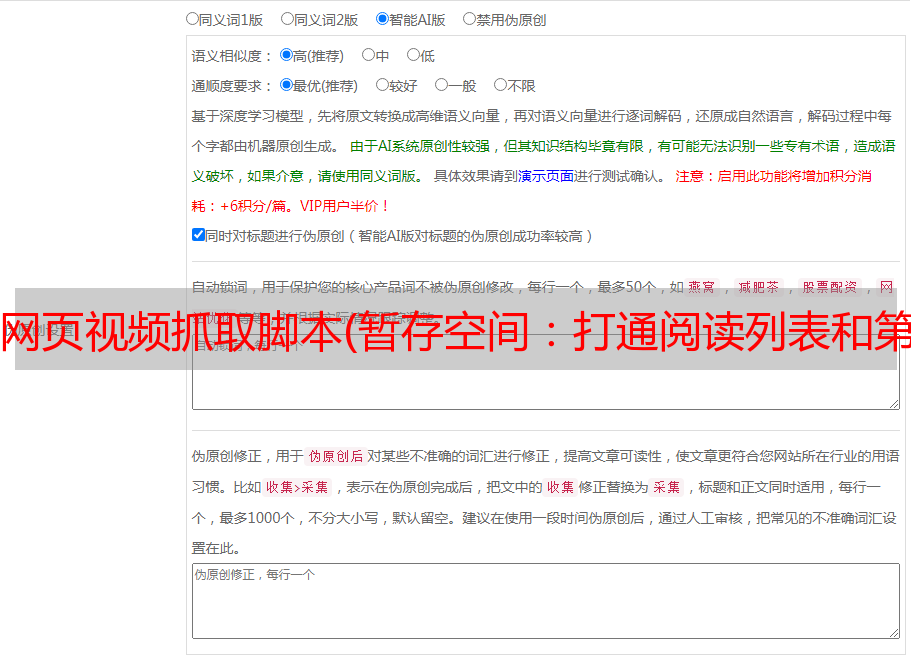911x658 pixels.
Task: Select 禁用伪原创 to disable rewriting
Action: [469, 18]
